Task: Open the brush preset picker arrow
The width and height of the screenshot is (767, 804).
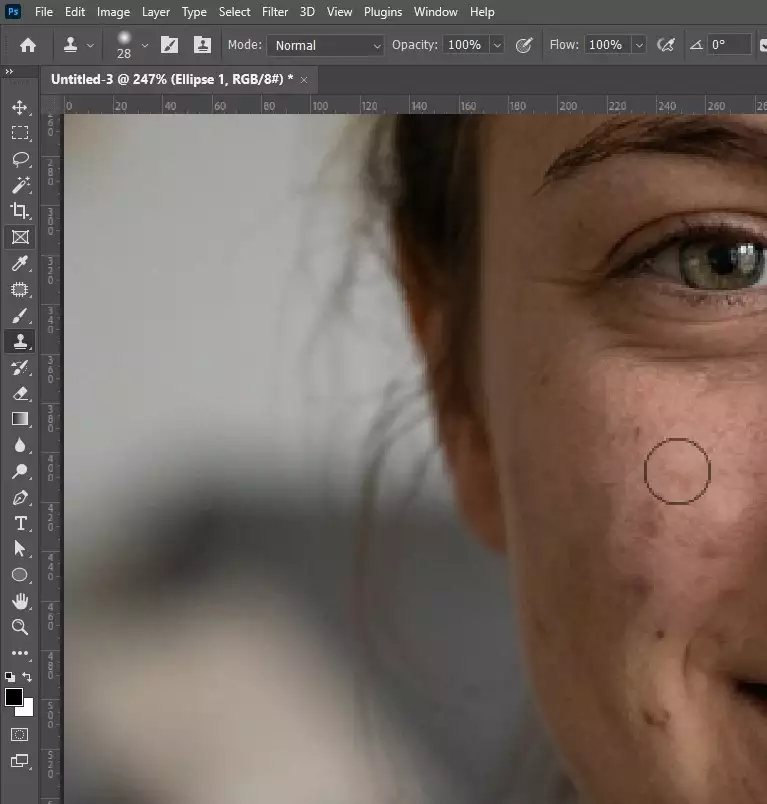Action: 145,45
